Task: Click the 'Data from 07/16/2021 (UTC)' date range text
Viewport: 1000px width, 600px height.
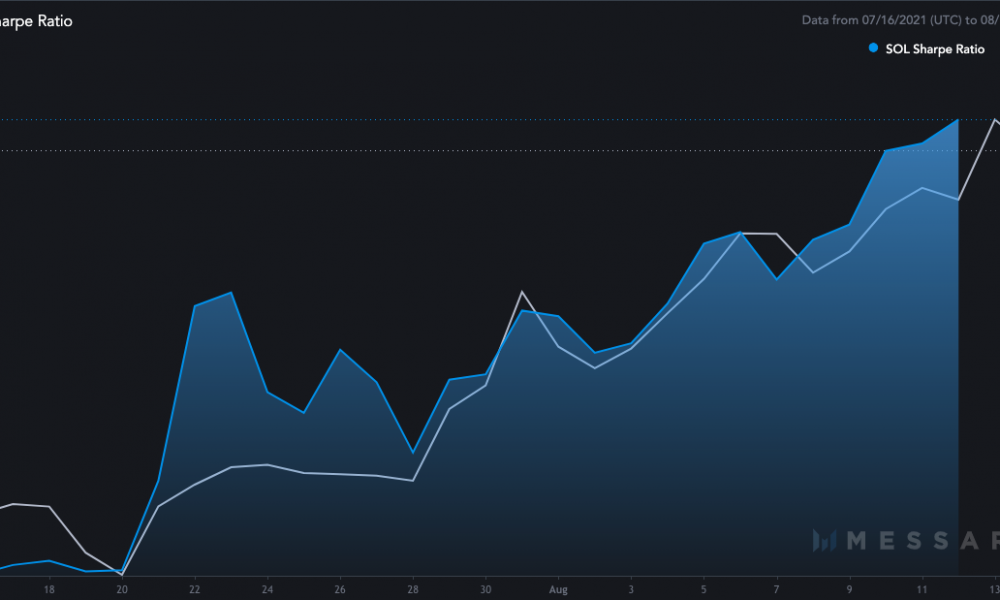Action: (899, 20)
